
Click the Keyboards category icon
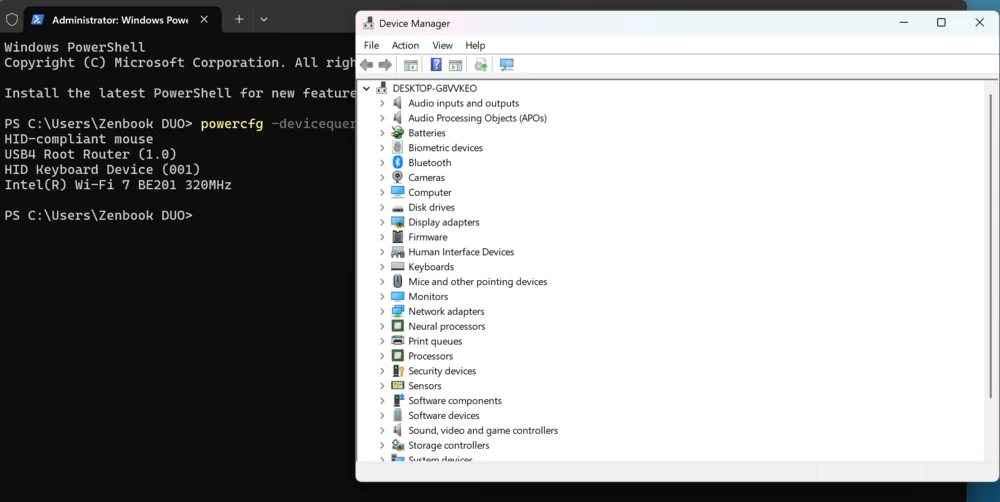click(397, 267)
